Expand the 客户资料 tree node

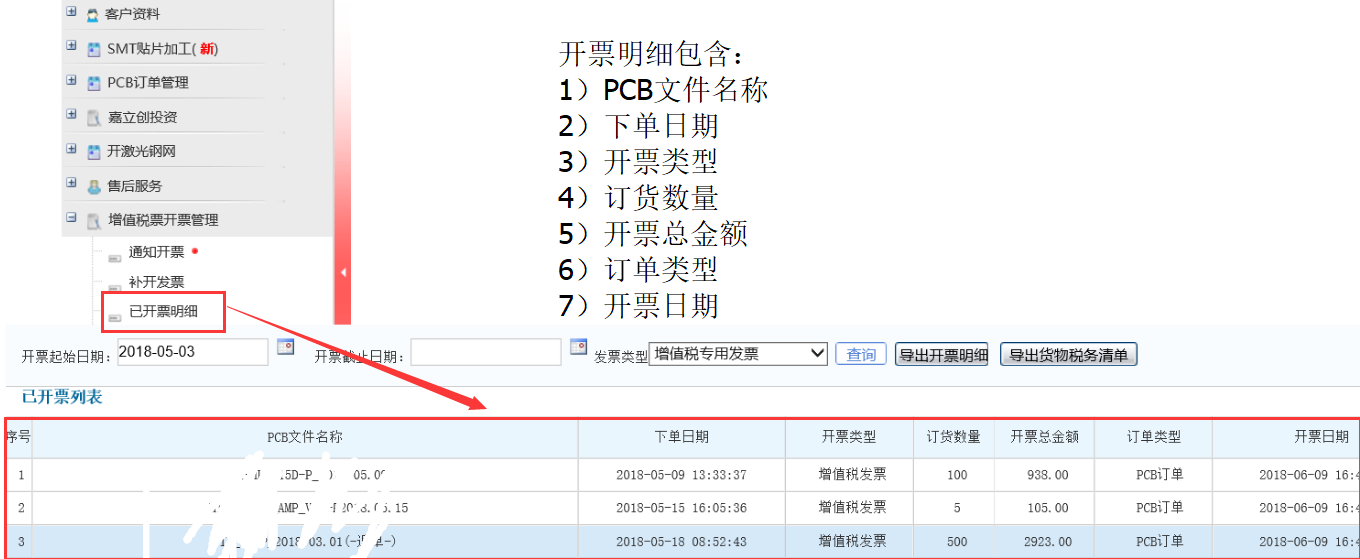pyautogui.click(x=71, y=13)
